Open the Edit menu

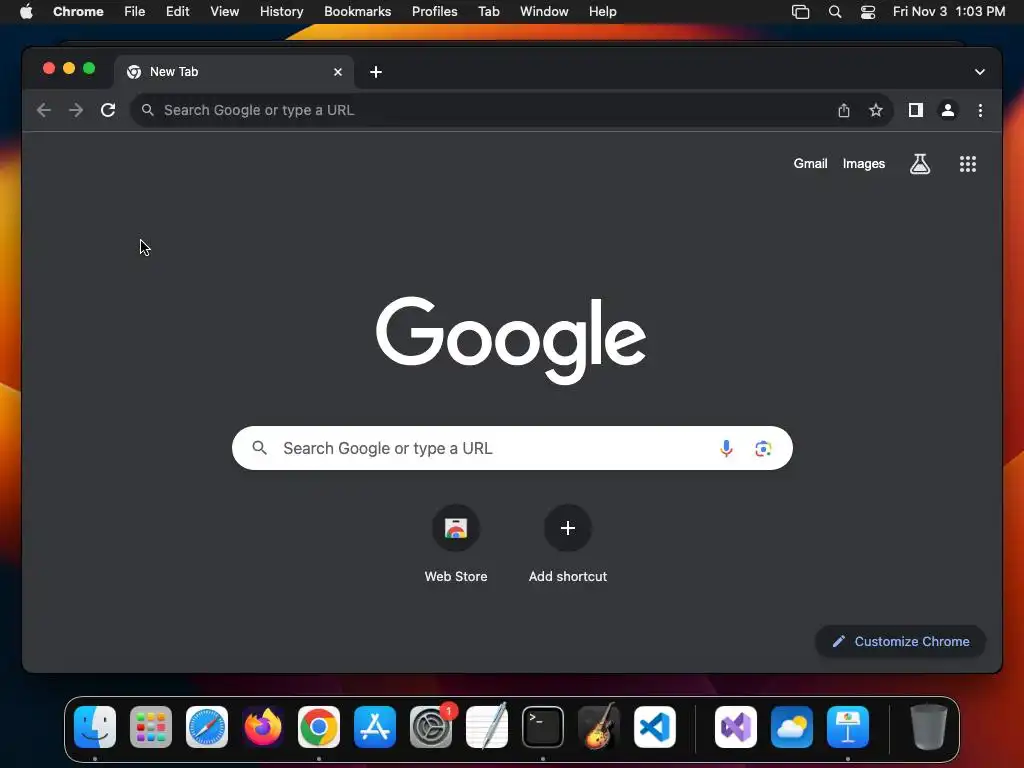click(178, 12)
